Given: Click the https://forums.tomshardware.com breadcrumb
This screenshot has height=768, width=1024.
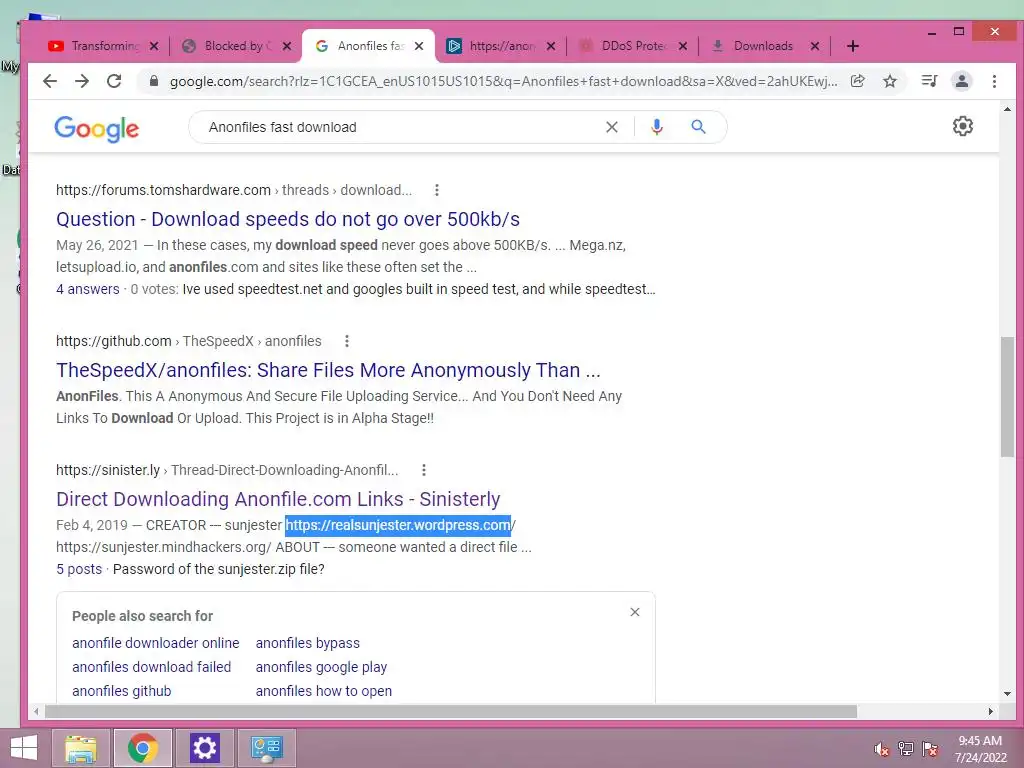Looking at the screenshot, I should pos(163,190).
